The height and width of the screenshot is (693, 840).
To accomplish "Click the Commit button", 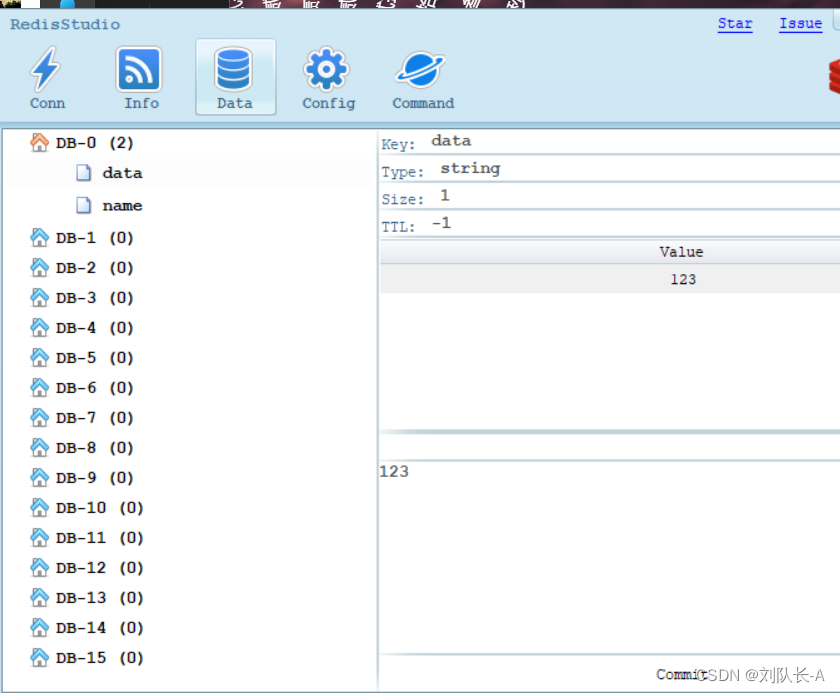I will coord(678,674).
